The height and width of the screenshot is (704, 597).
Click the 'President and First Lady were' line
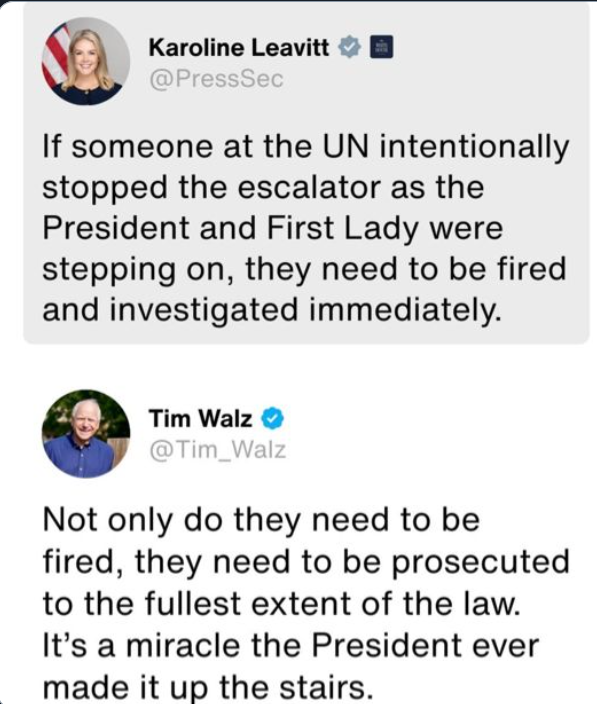pos(272,229)
